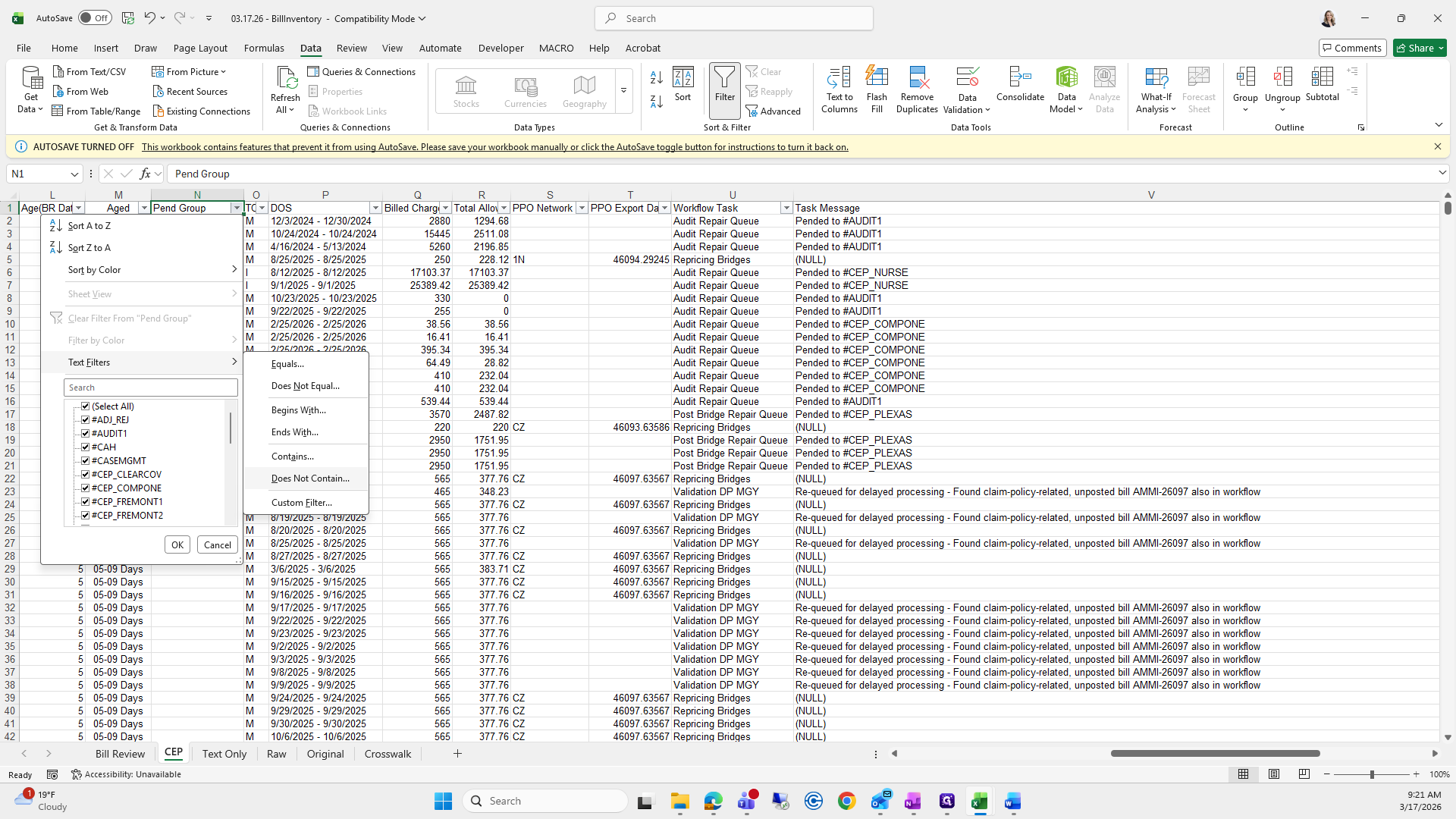
Task: Open the DOS column filter dropdown
Action: point(375,208)
